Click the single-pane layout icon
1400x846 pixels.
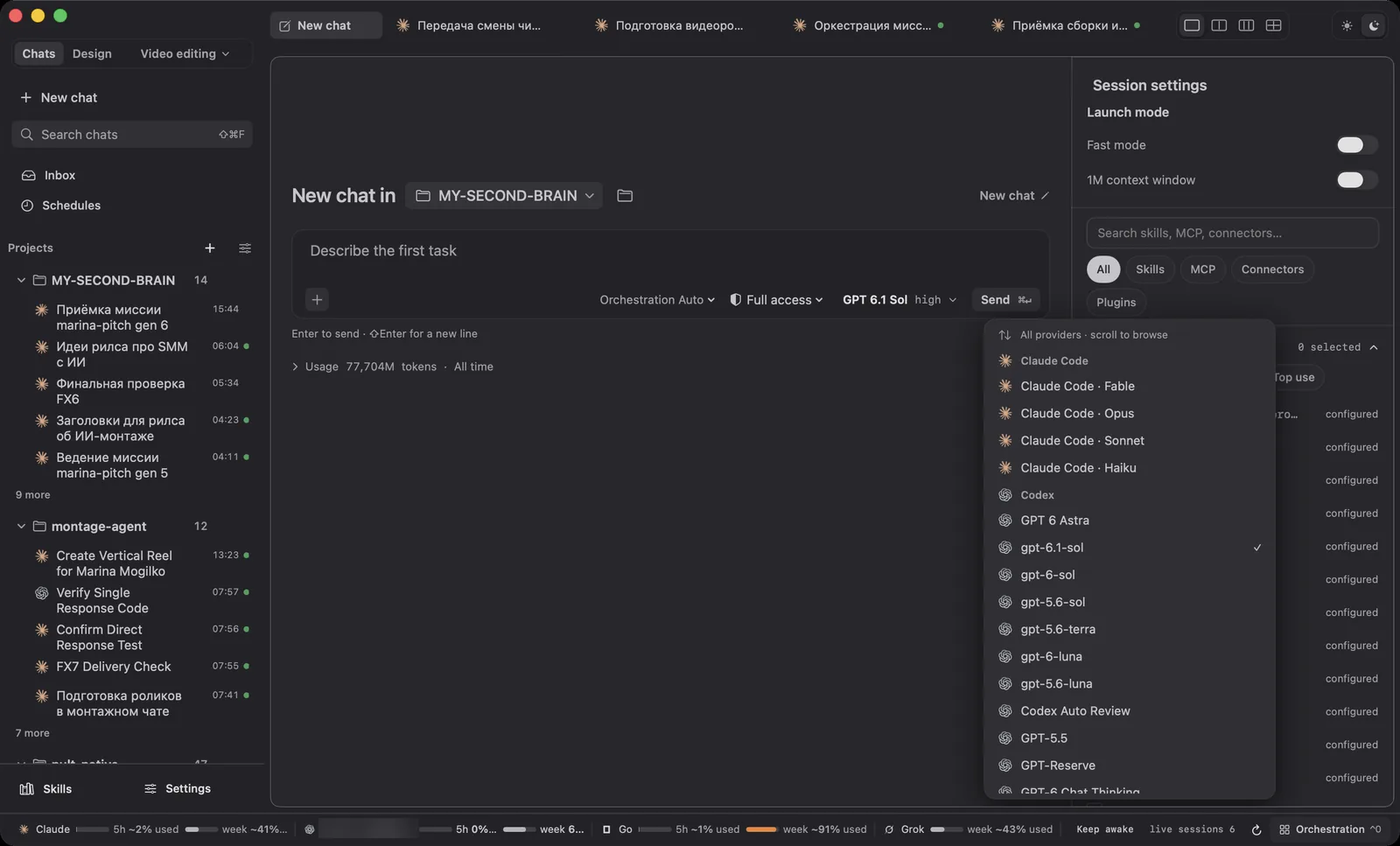1192,25
